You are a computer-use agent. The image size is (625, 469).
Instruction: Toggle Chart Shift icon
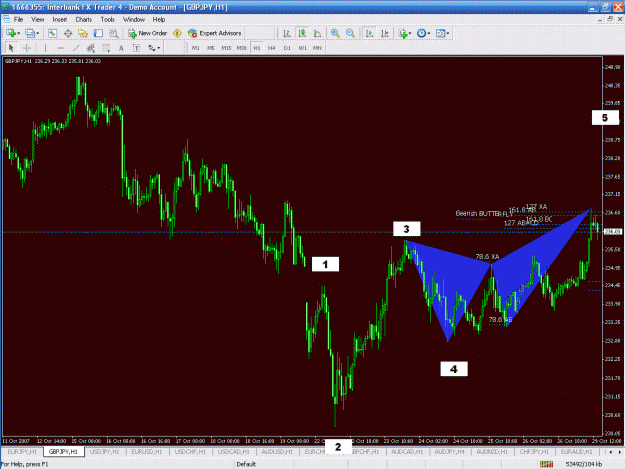click(x=385, y=33)
